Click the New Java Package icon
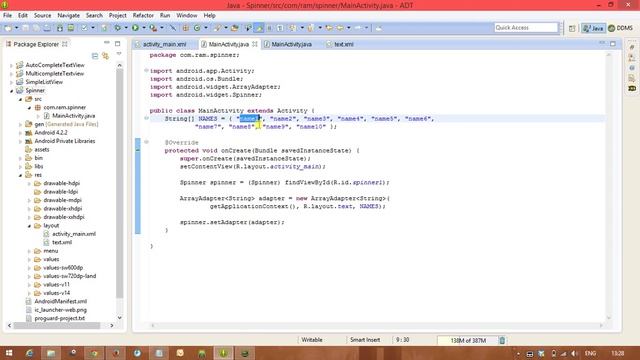This screenshot has height=360, width=640. (x=186, y=28)
